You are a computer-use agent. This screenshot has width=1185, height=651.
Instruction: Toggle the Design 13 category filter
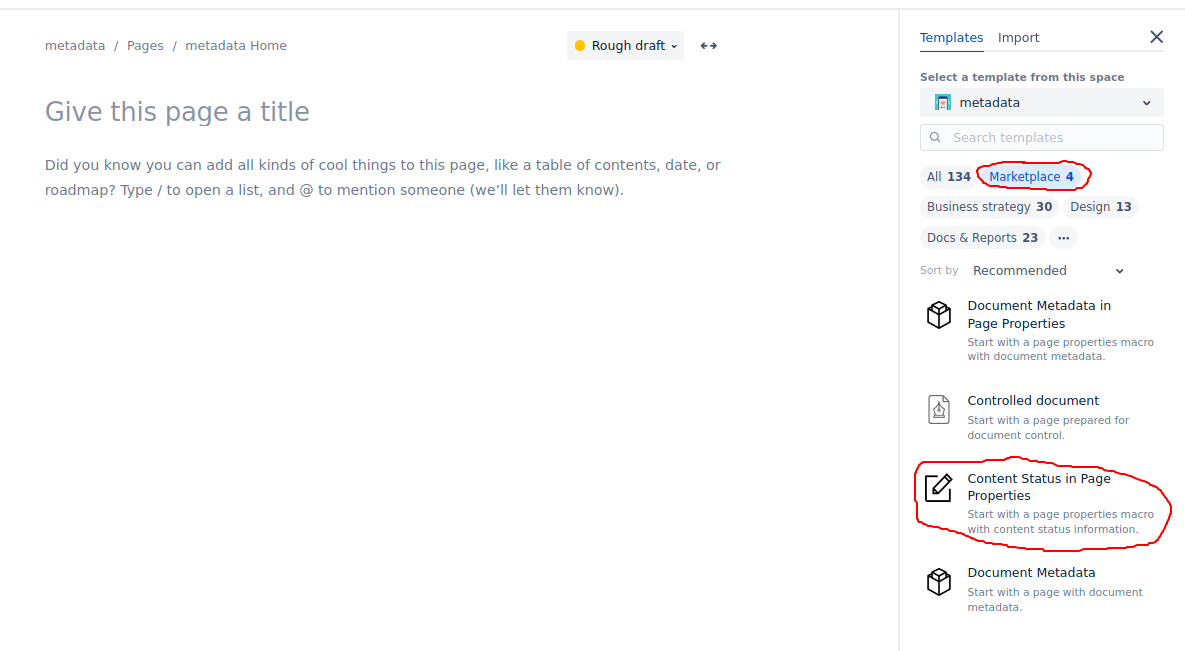[x=1100, y=206]
